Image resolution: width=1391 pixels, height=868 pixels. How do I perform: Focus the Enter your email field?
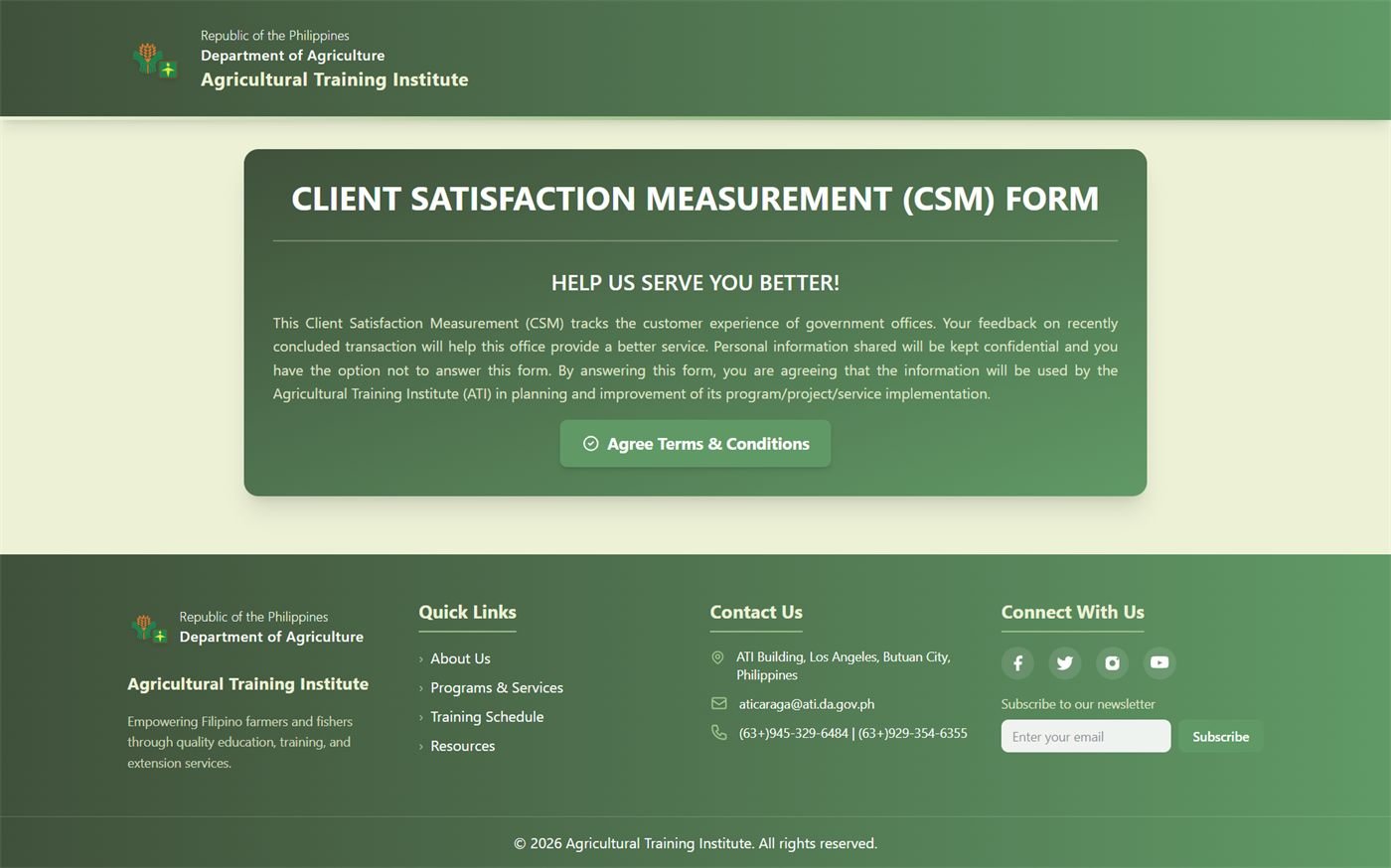[1086, 736]
